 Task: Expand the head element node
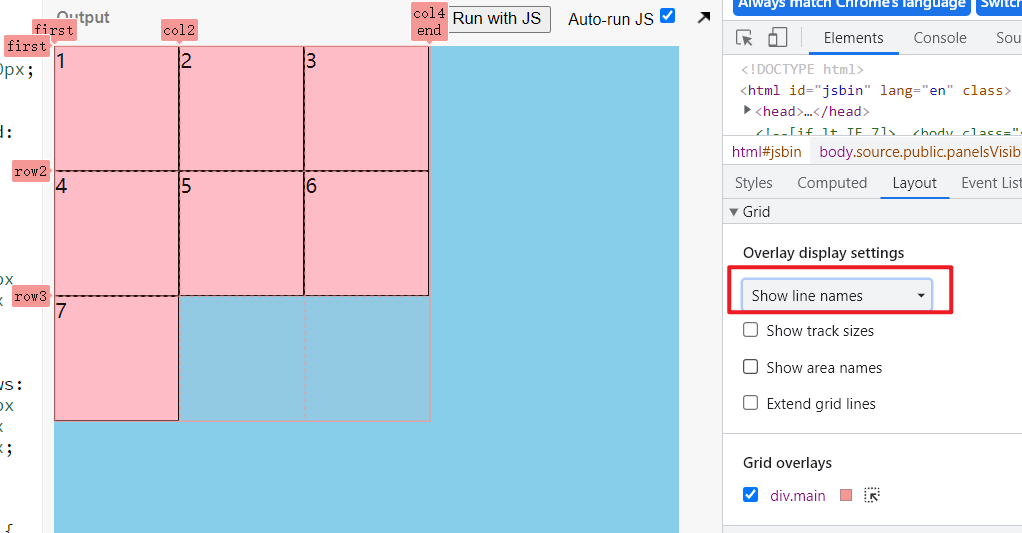747,110
